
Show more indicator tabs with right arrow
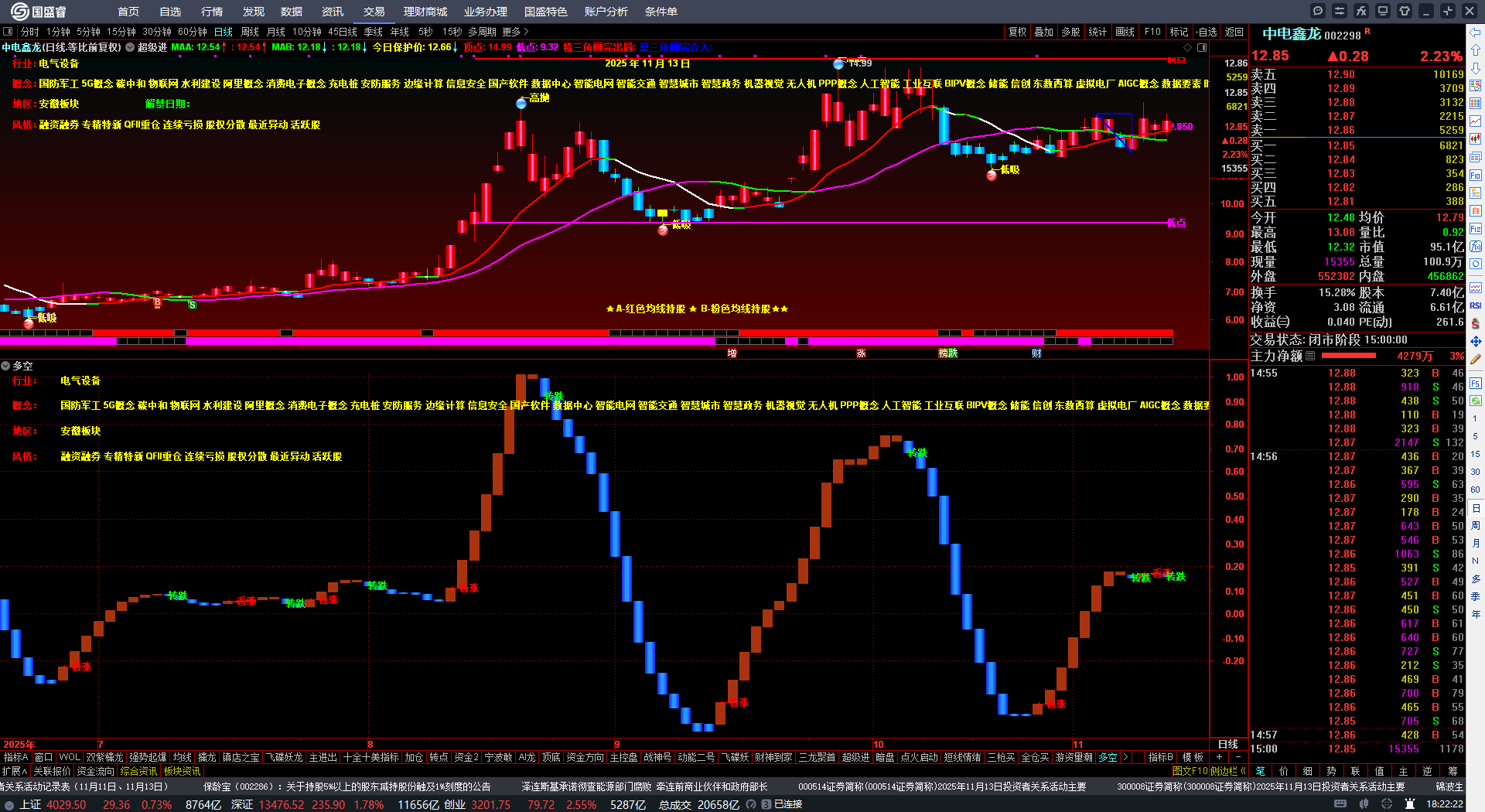[1125, 757]
